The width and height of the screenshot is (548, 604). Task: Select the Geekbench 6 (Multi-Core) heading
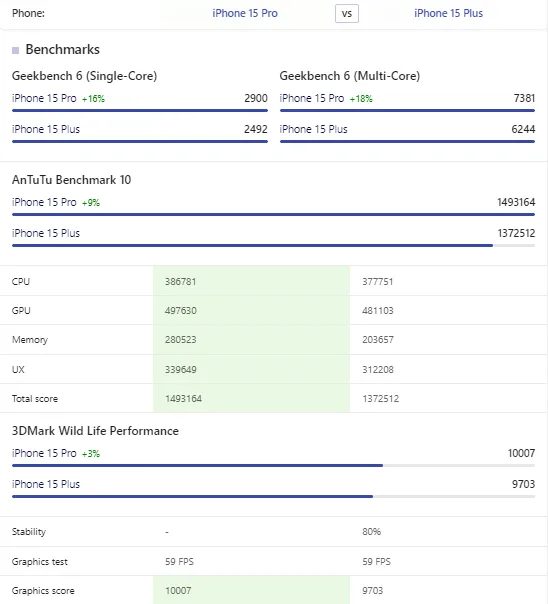click(x=350, y=76)
